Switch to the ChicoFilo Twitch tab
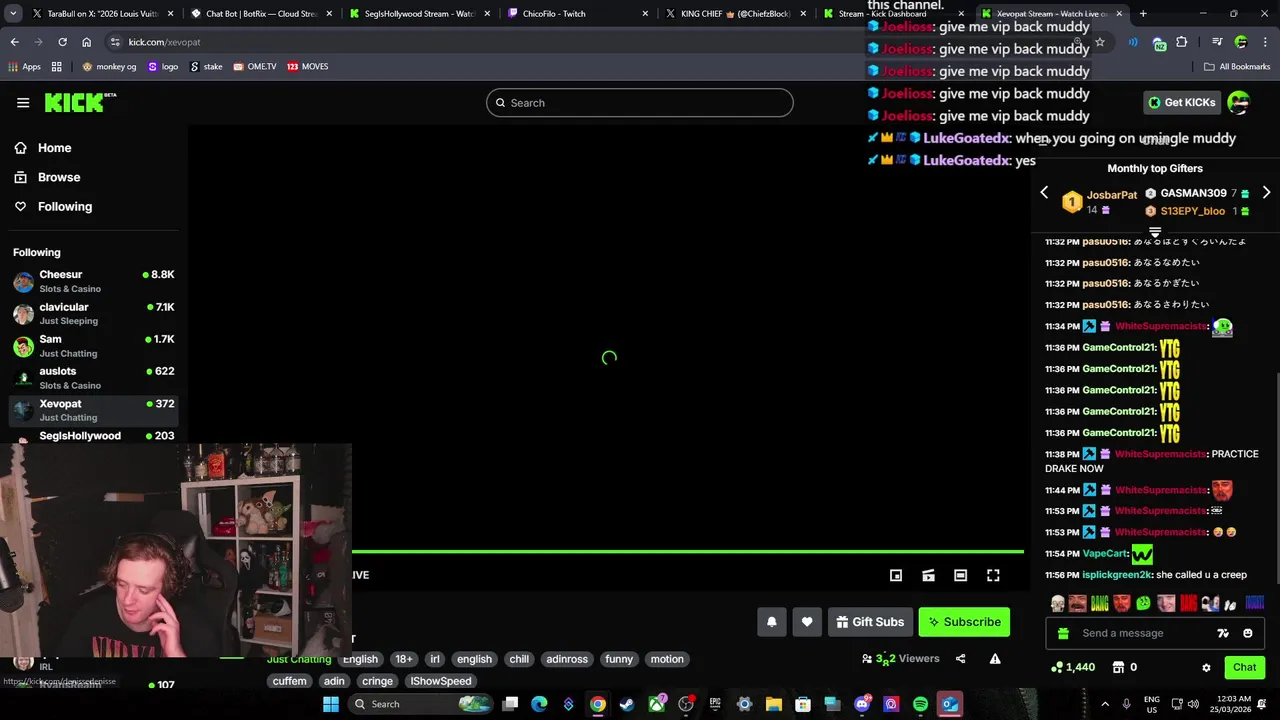The image size is (1280, 720). tap(578, 14)
